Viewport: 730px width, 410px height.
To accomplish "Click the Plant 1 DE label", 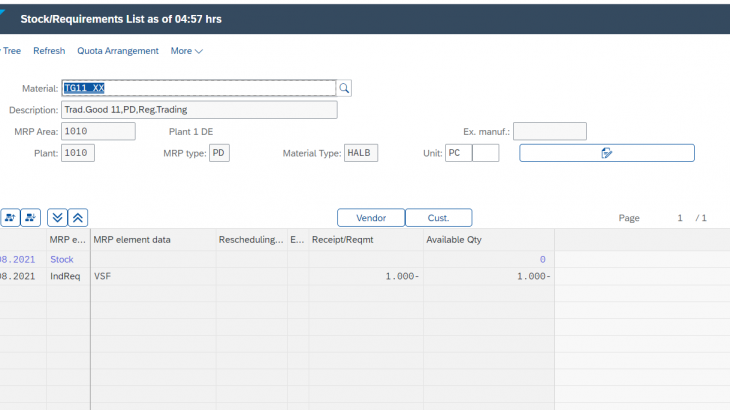I will coord(191,132).
